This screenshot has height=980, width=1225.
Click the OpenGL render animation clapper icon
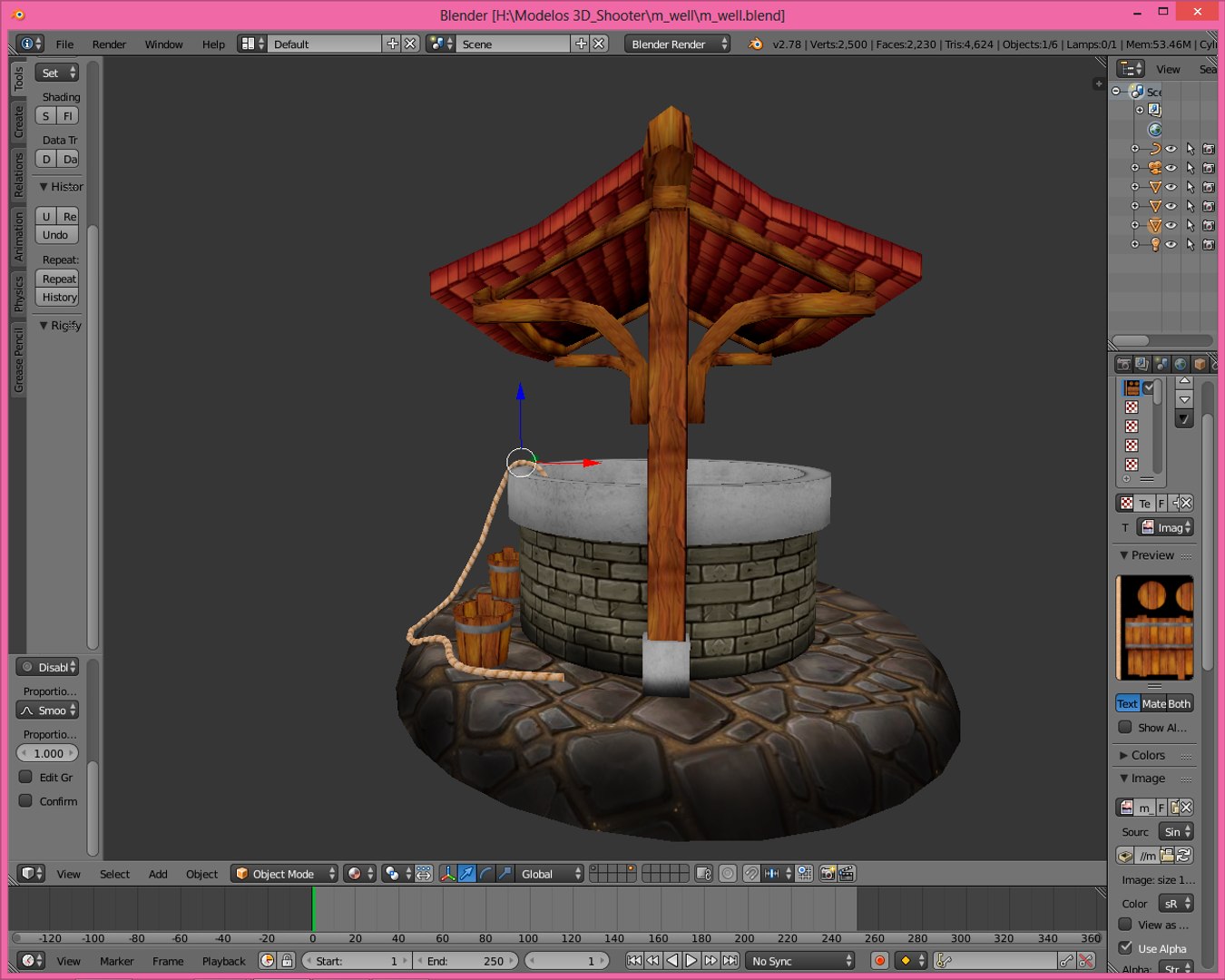[x=847, y=874]
